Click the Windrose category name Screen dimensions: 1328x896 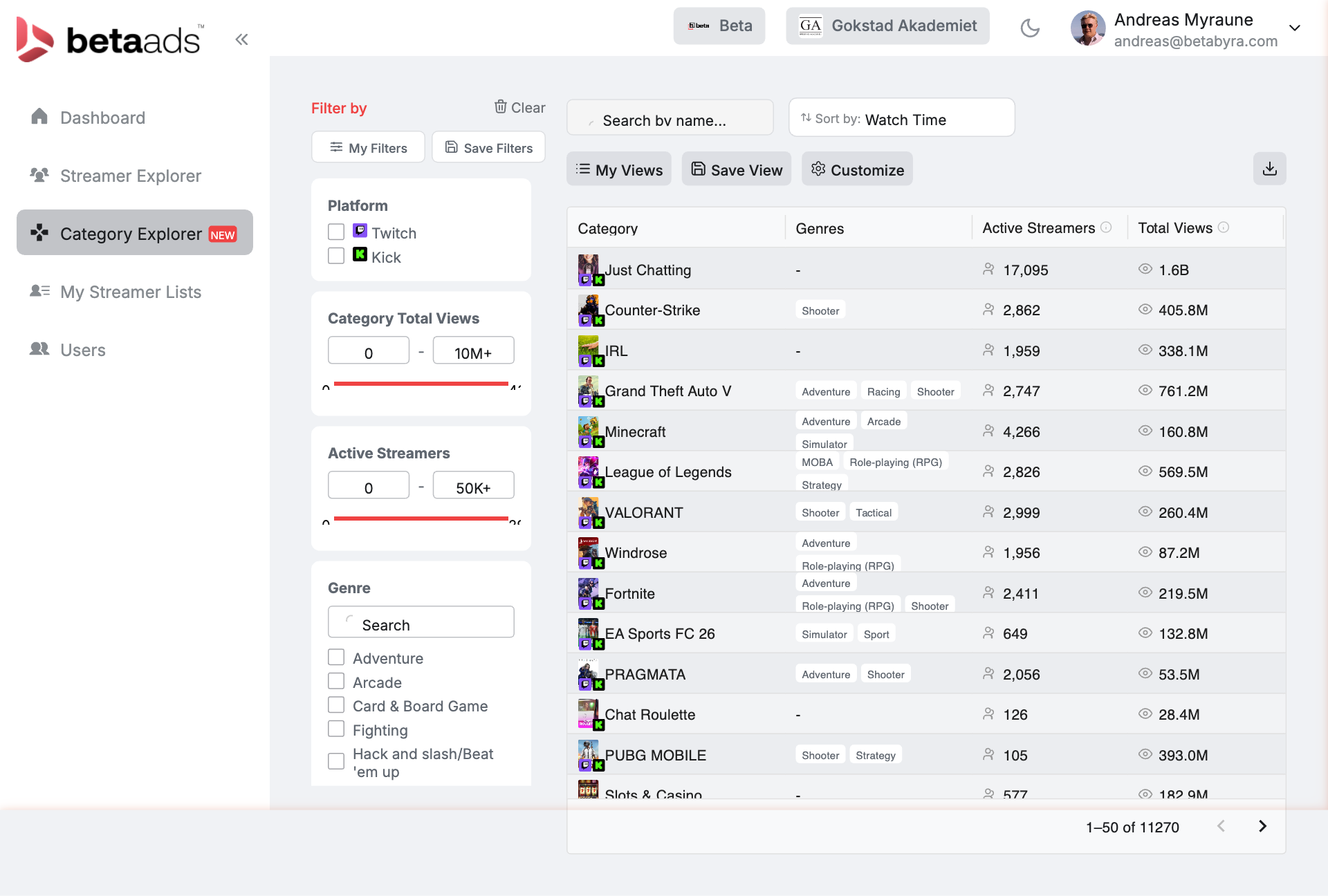[x=636, y=552]
